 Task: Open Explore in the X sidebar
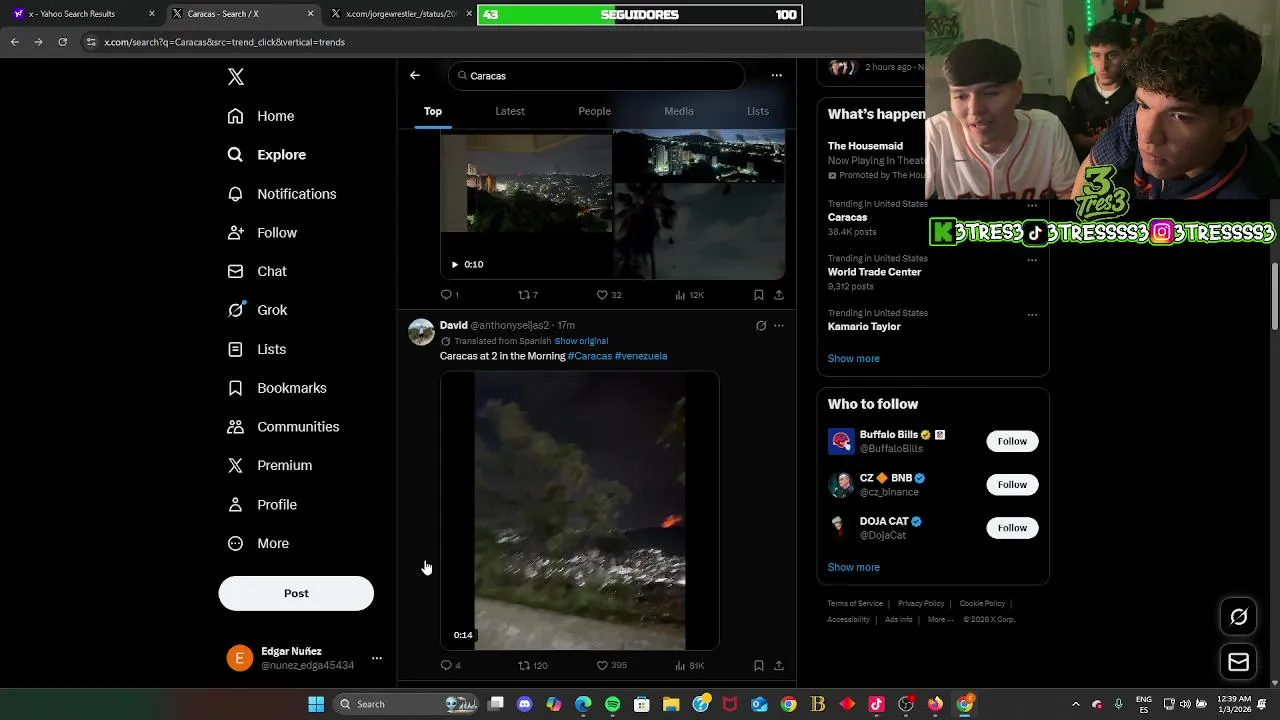pos(267,155)
